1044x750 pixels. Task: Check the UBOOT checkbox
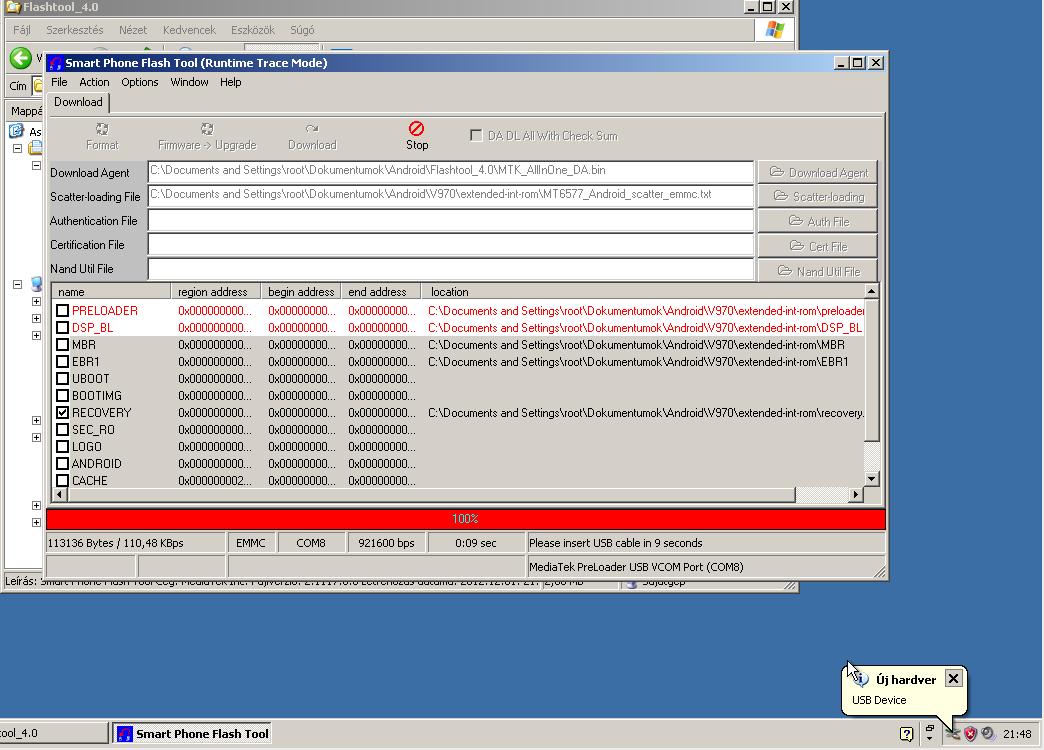pos(63,378)
